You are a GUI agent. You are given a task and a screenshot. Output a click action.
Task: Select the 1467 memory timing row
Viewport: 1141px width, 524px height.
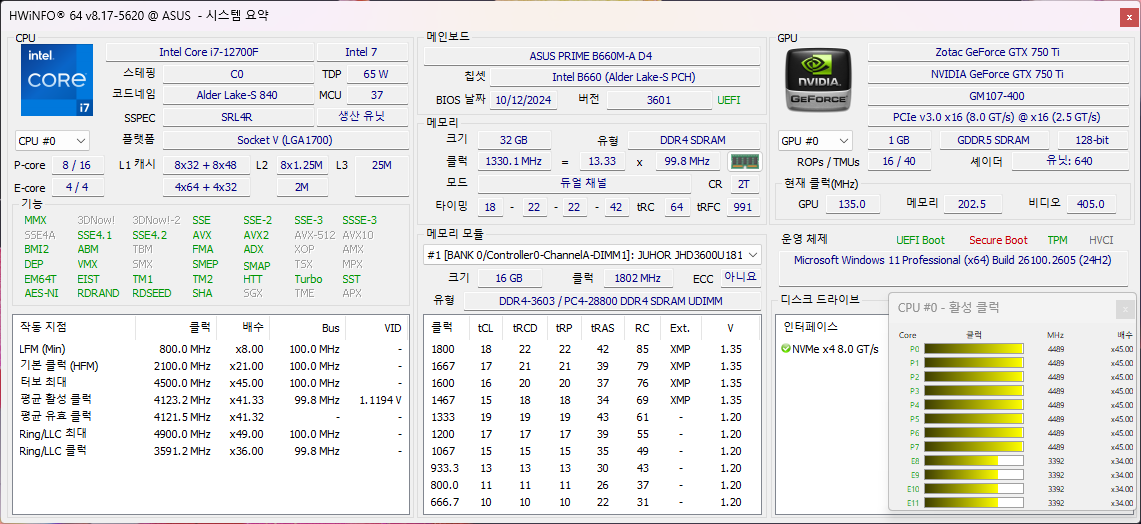[592, 400]
